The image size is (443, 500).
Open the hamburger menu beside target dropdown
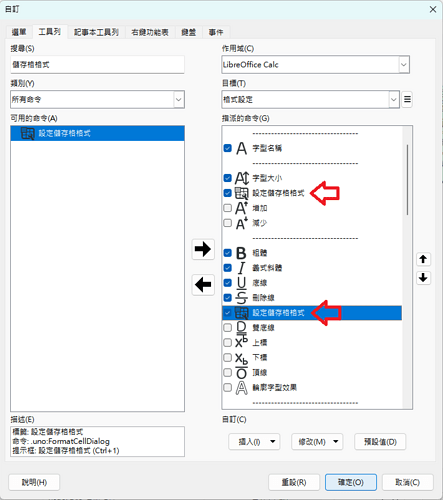pos(407,99)
